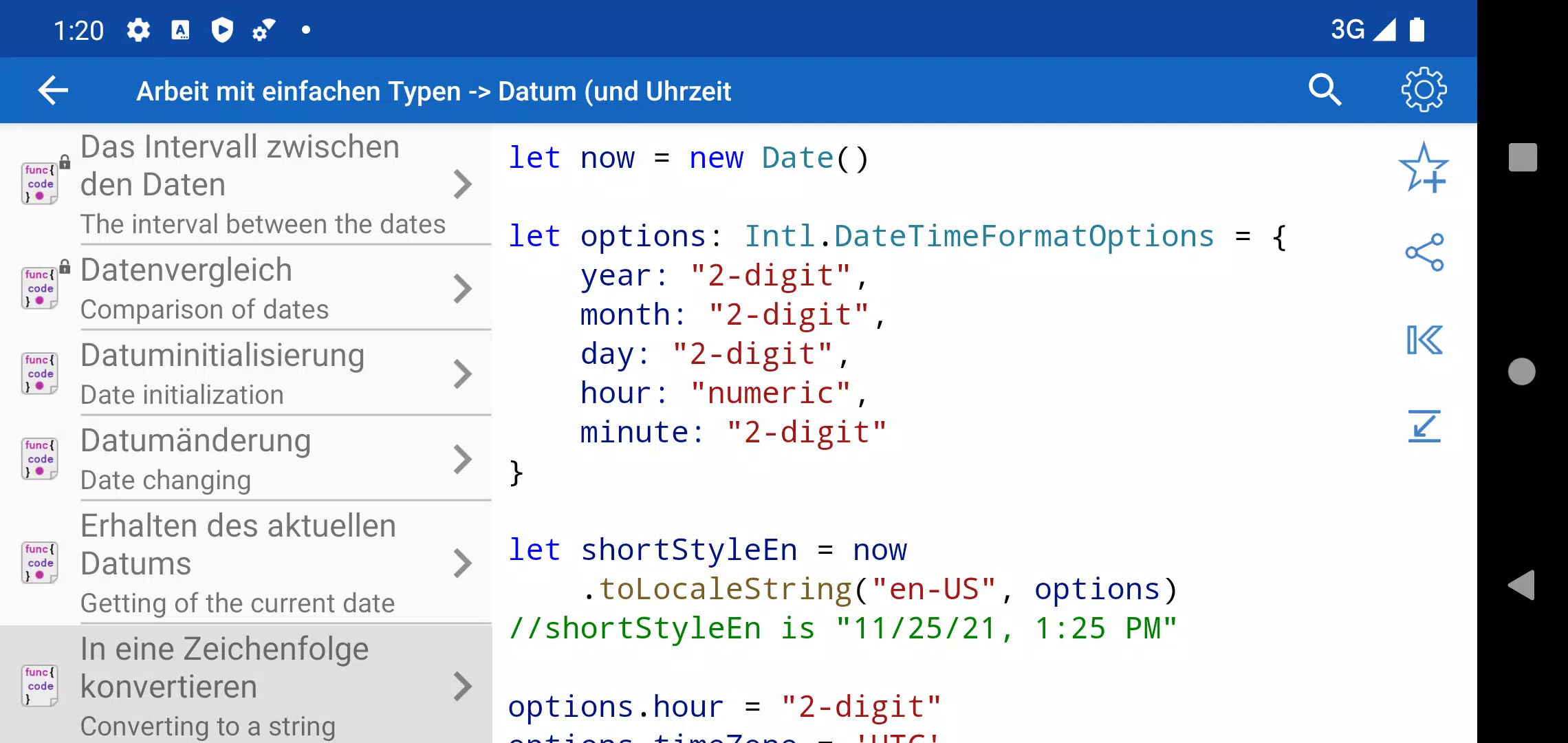Tap the .toLocaleString("en-US", options) line
This screenshot has height=743, width=1568.
(879, 590)
